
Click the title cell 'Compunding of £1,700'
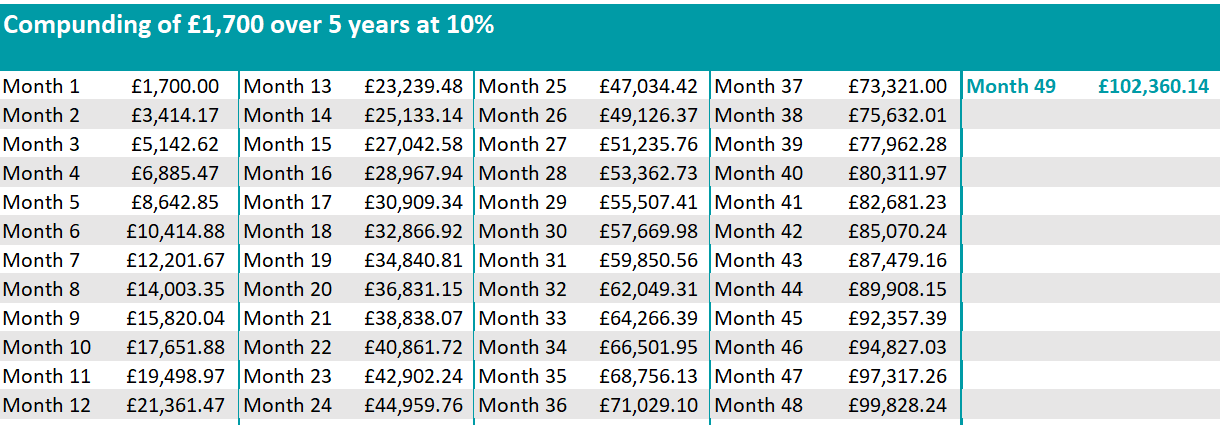(250, 26)
